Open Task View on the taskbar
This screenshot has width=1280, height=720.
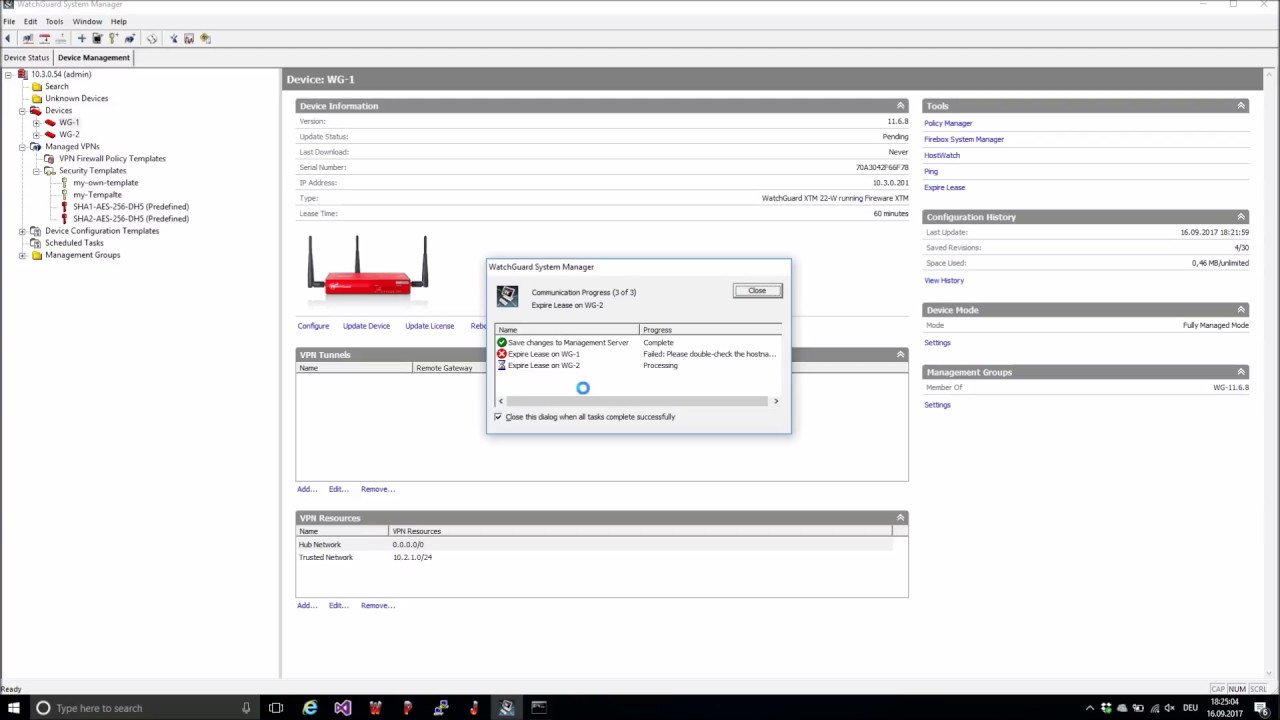tap(276, 708)
